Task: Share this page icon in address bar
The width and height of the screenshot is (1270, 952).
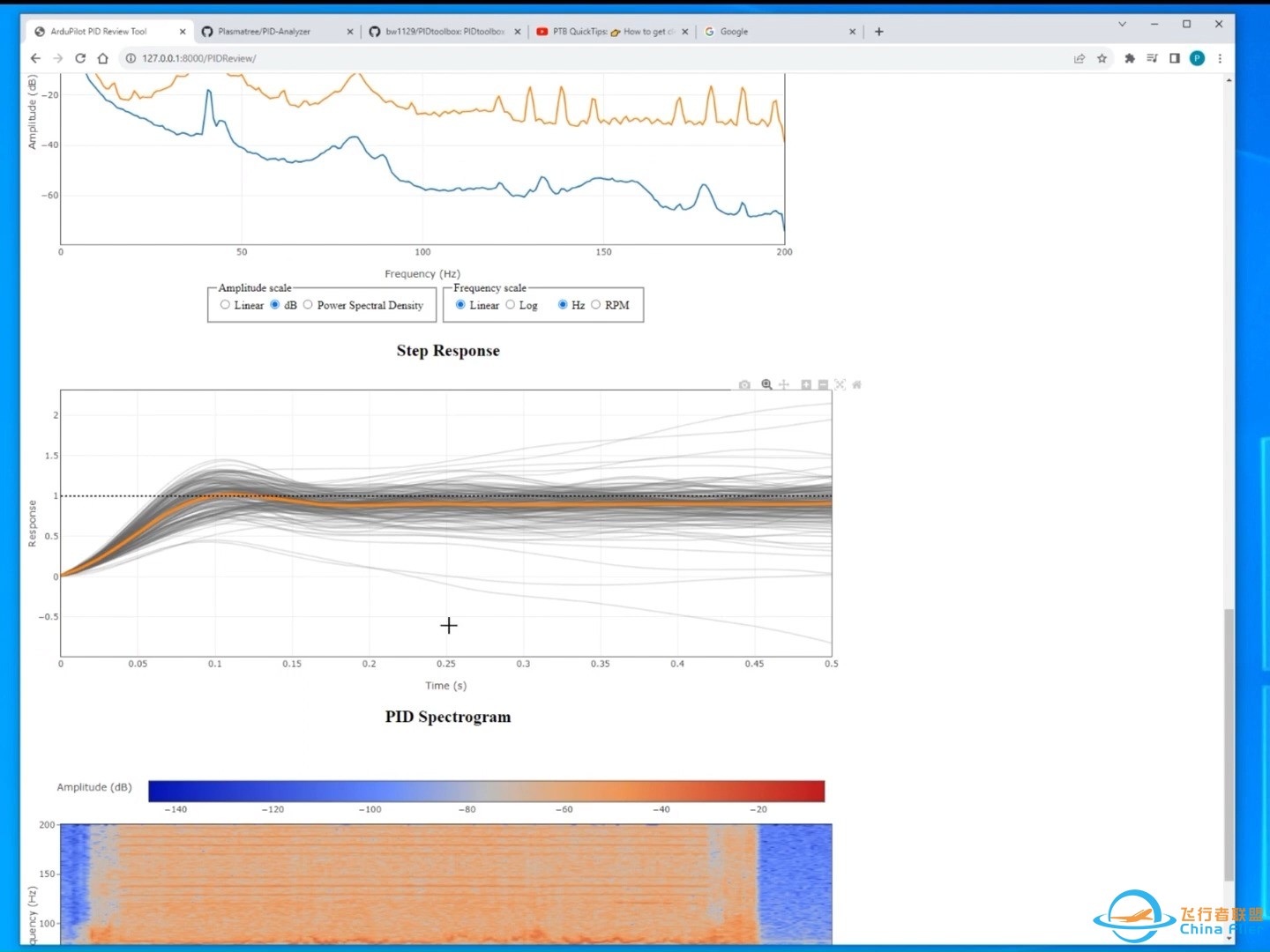Action: (1079, 58)
